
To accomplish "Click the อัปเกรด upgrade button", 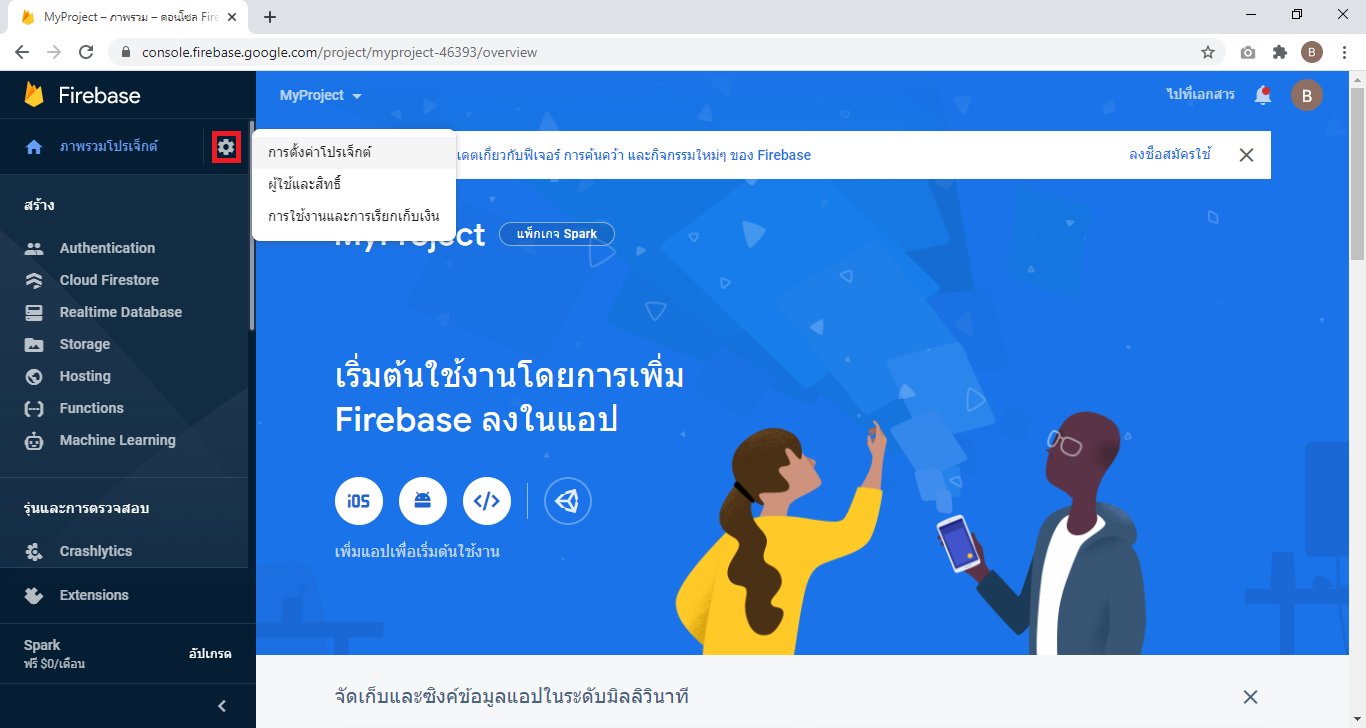I will (x=210, y=653).
